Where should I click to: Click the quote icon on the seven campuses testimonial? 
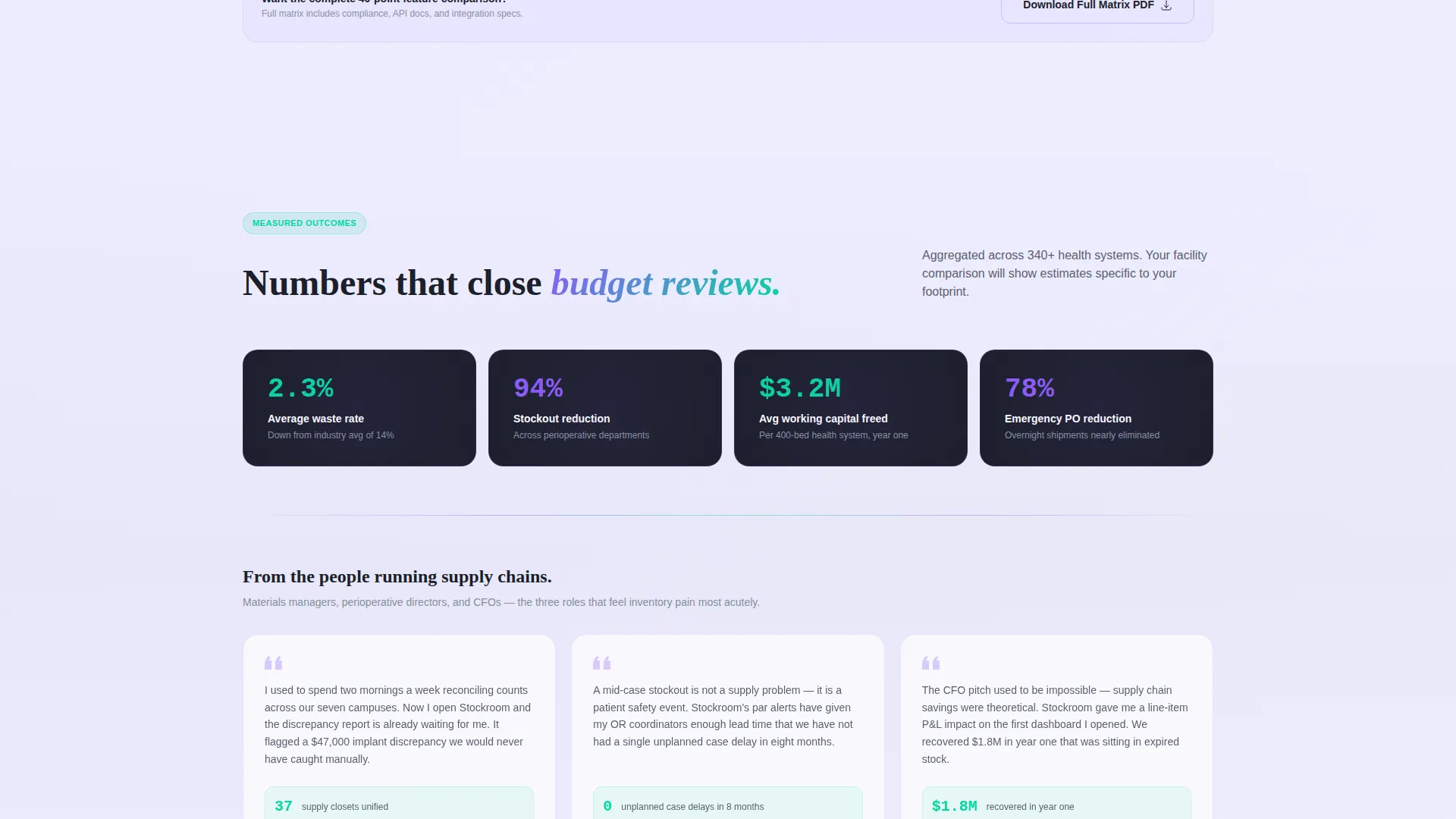click(273, 663)
